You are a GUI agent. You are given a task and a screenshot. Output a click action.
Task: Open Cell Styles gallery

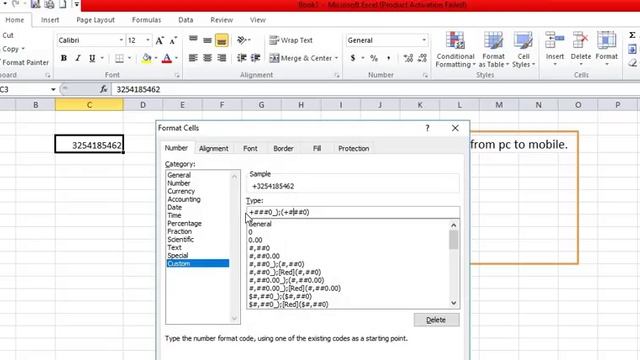point(523,49)
